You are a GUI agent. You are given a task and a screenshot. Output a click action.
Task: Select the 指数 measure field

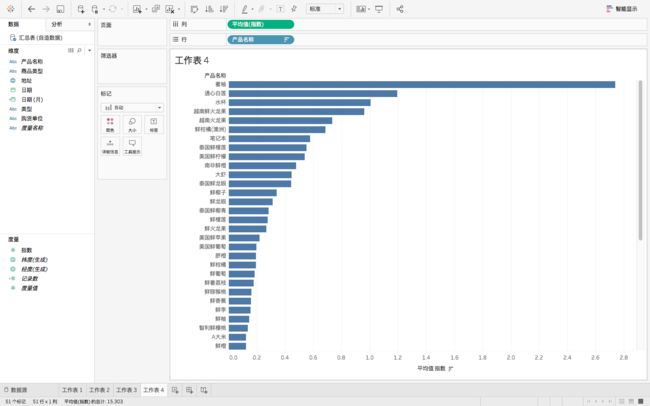click(27, 250)
